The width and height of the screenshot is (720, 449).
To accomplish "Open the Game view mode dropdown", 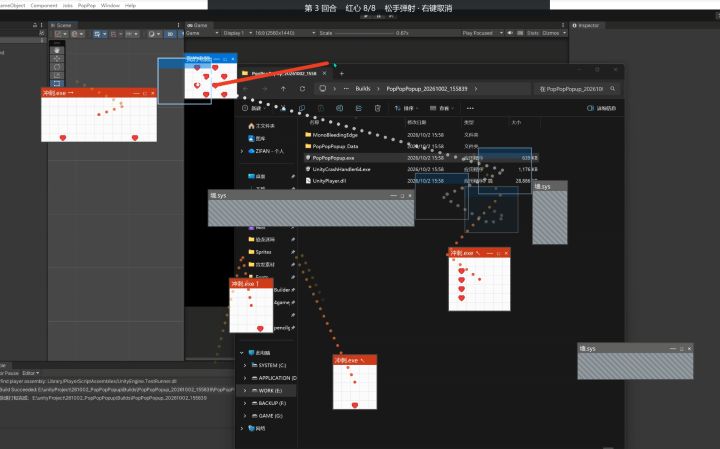I will coord(202,33).
